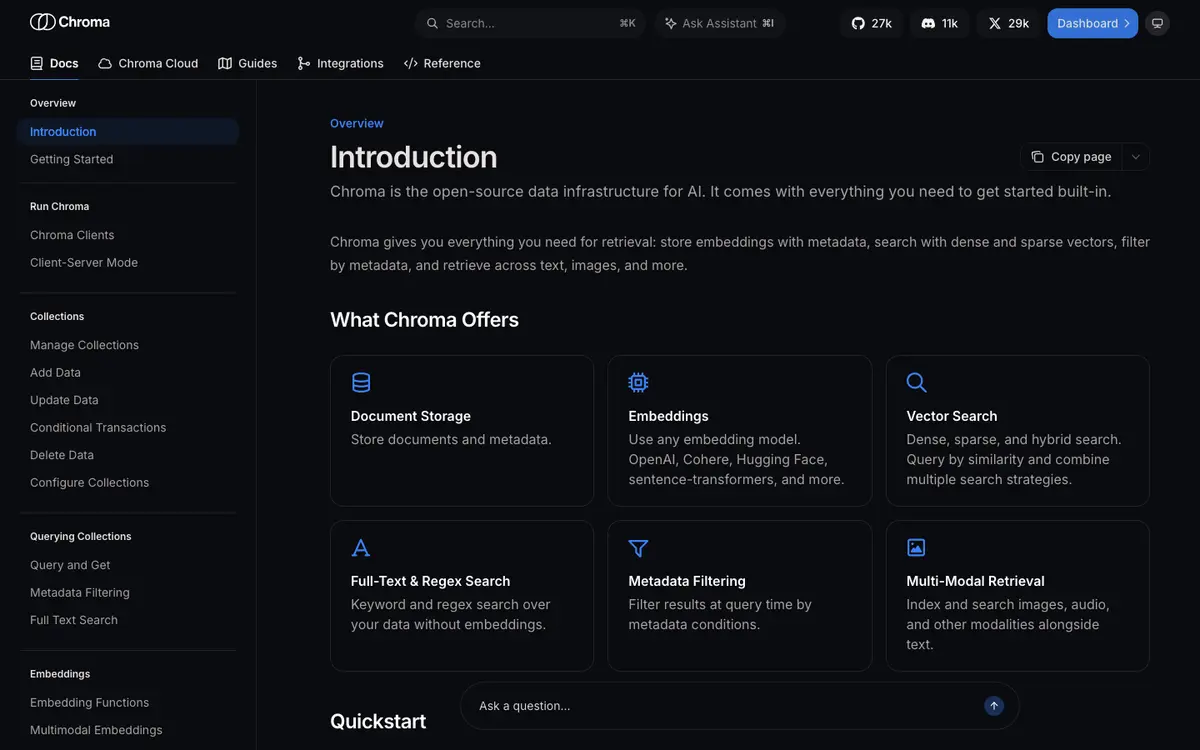Click the Copy page button

pos(1072,157)
